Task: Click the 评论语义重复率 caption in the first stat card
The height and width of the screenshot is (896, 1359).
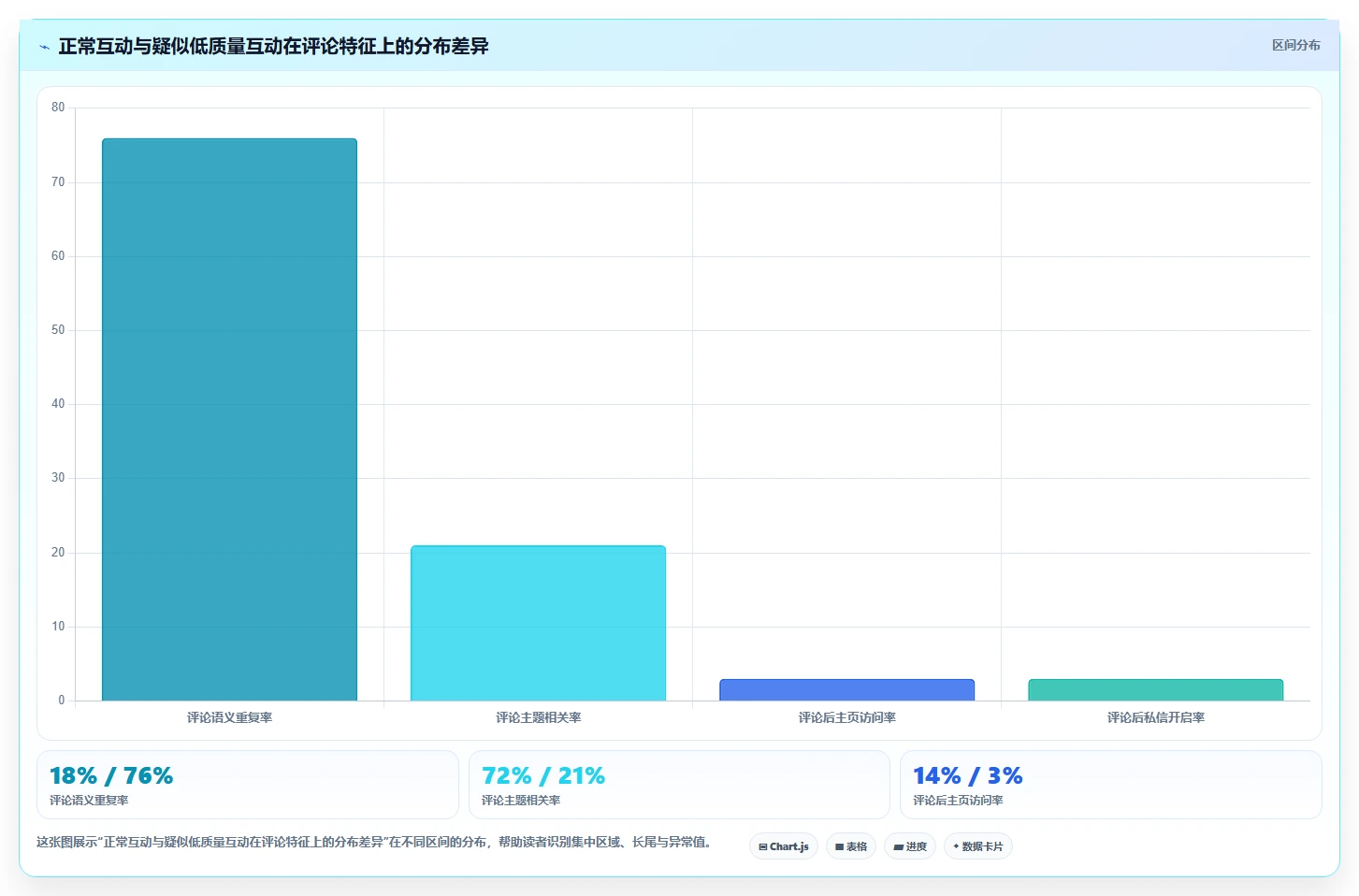Action: (x=89, y=801)
